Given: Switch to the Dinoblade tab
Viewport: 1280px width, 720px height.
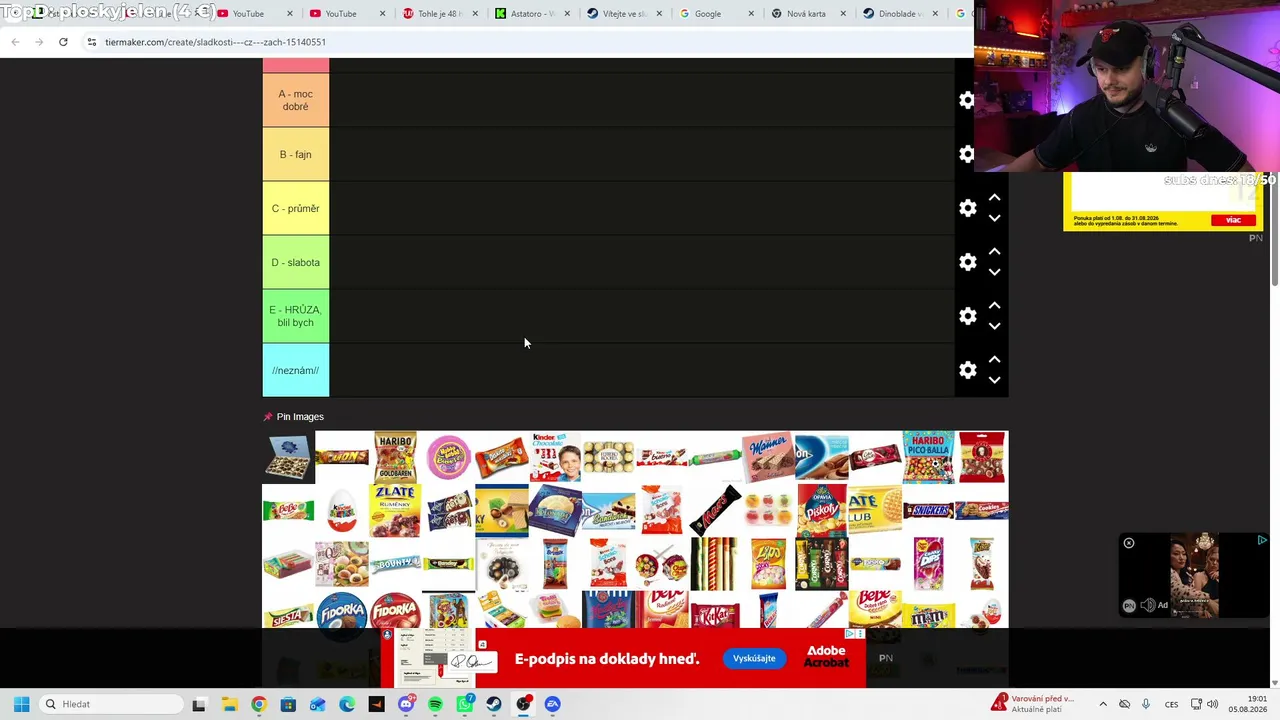Looking at the screenshot, I should click(900, 14).
